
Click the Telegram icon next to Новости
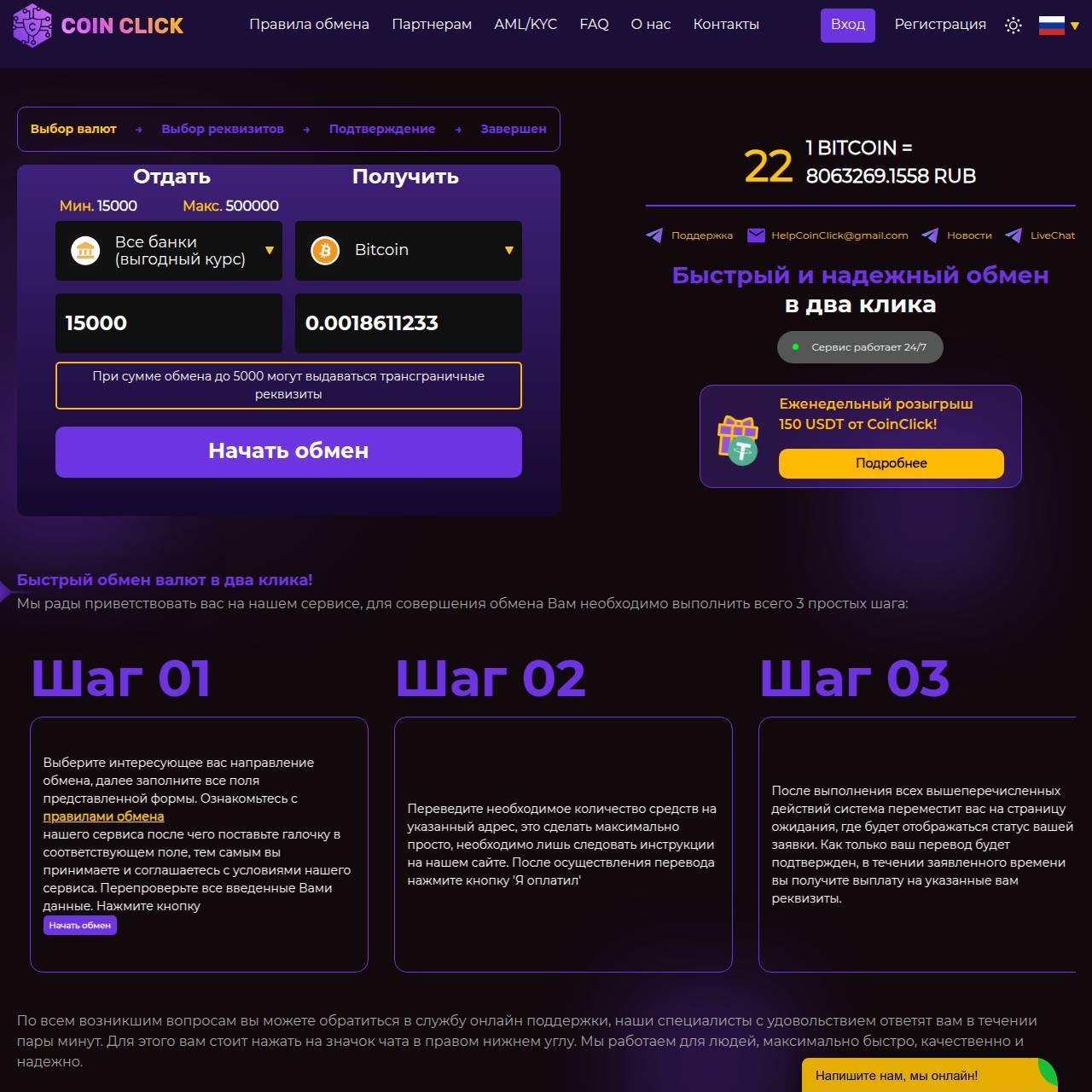pyautogui.click(x=930, y=235)
